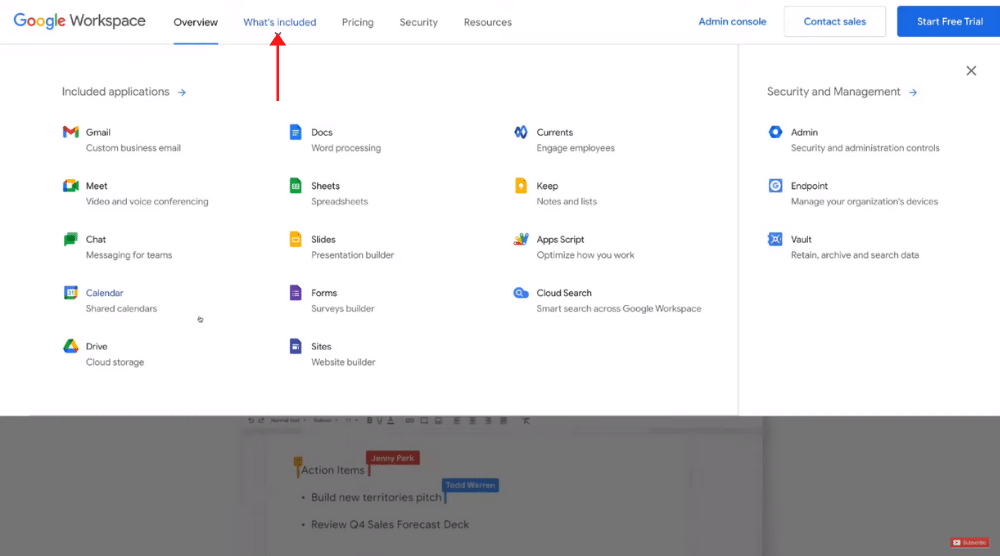Image resolution: width=1000 pixels, height=556 pixels.
Task: Open the Security and Management heading link
Action: [834, 92]
